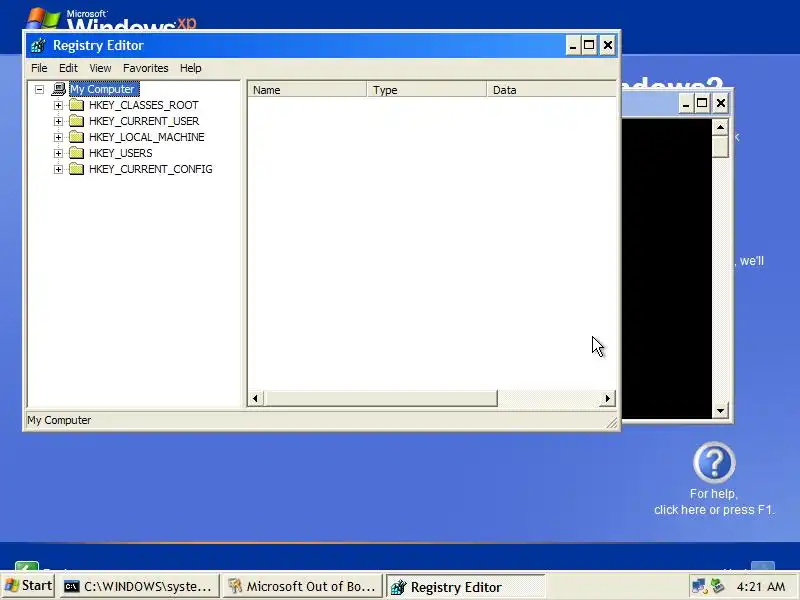Image resolution: width=800 pixels, height=600 pixels.
Task: Click the network tray icon
Action: click(x=698, y=586)
